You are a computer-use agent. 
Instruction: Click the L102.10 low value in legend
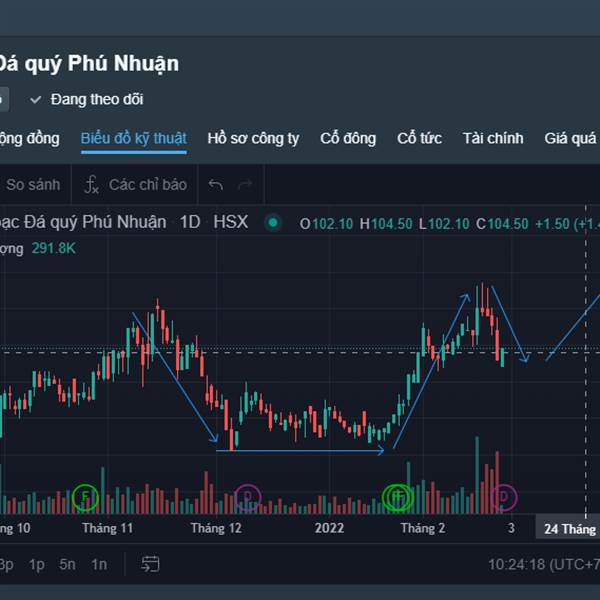click(444, 224)
